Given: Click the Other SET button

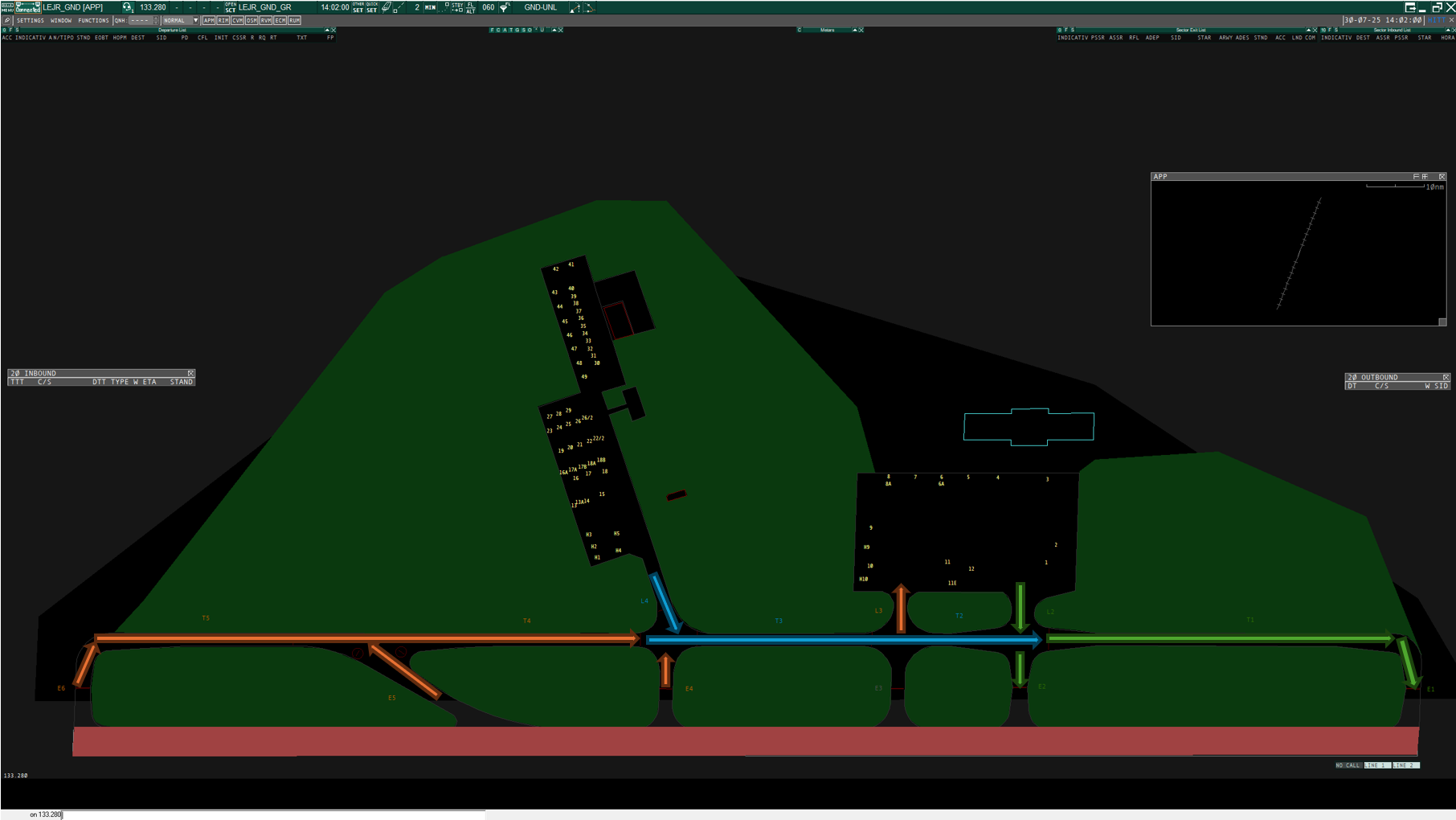Looking at the screenshot, I should pos(358,7).
